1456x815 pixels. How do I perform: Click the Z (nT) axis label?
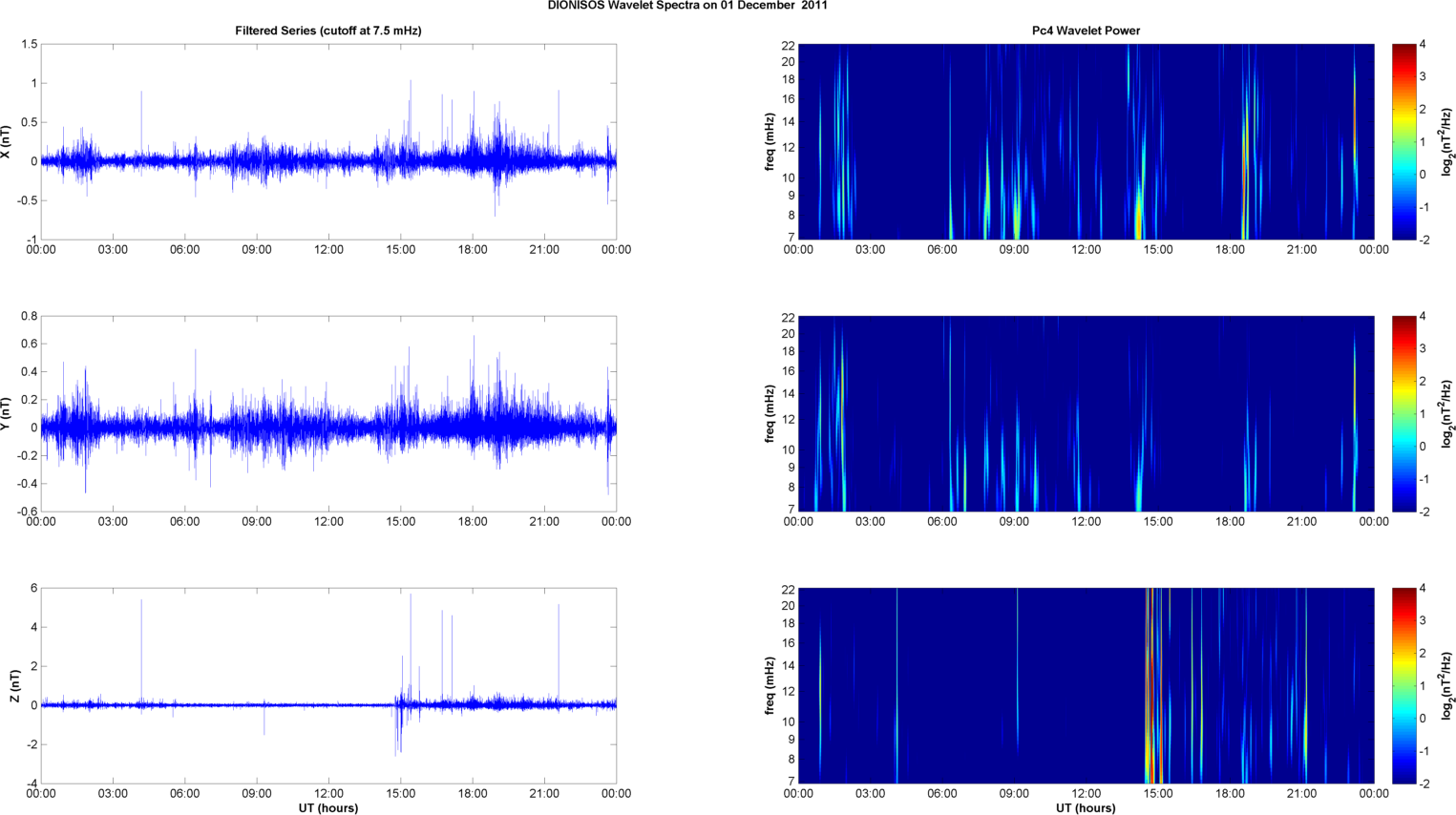[16, 686]
